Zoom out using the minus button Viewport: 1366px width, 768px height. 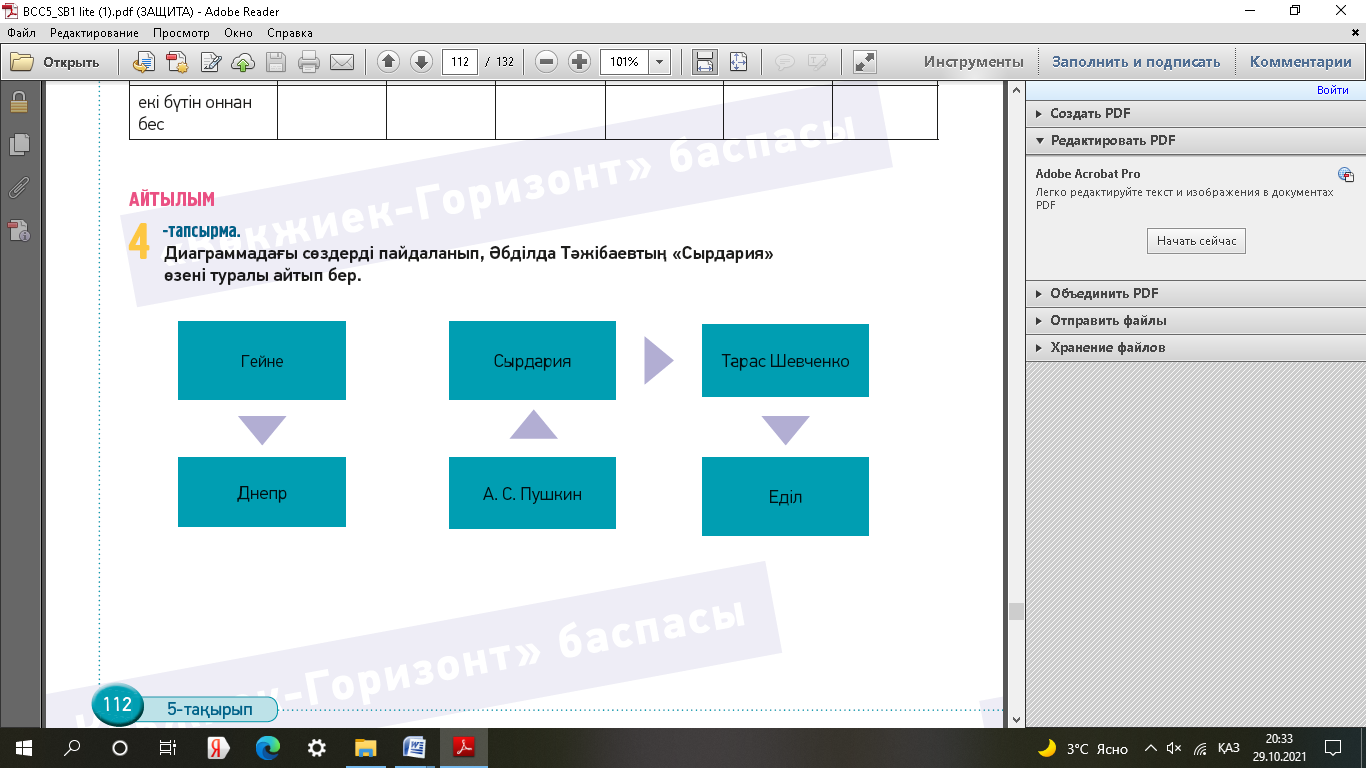coord(546,62)
